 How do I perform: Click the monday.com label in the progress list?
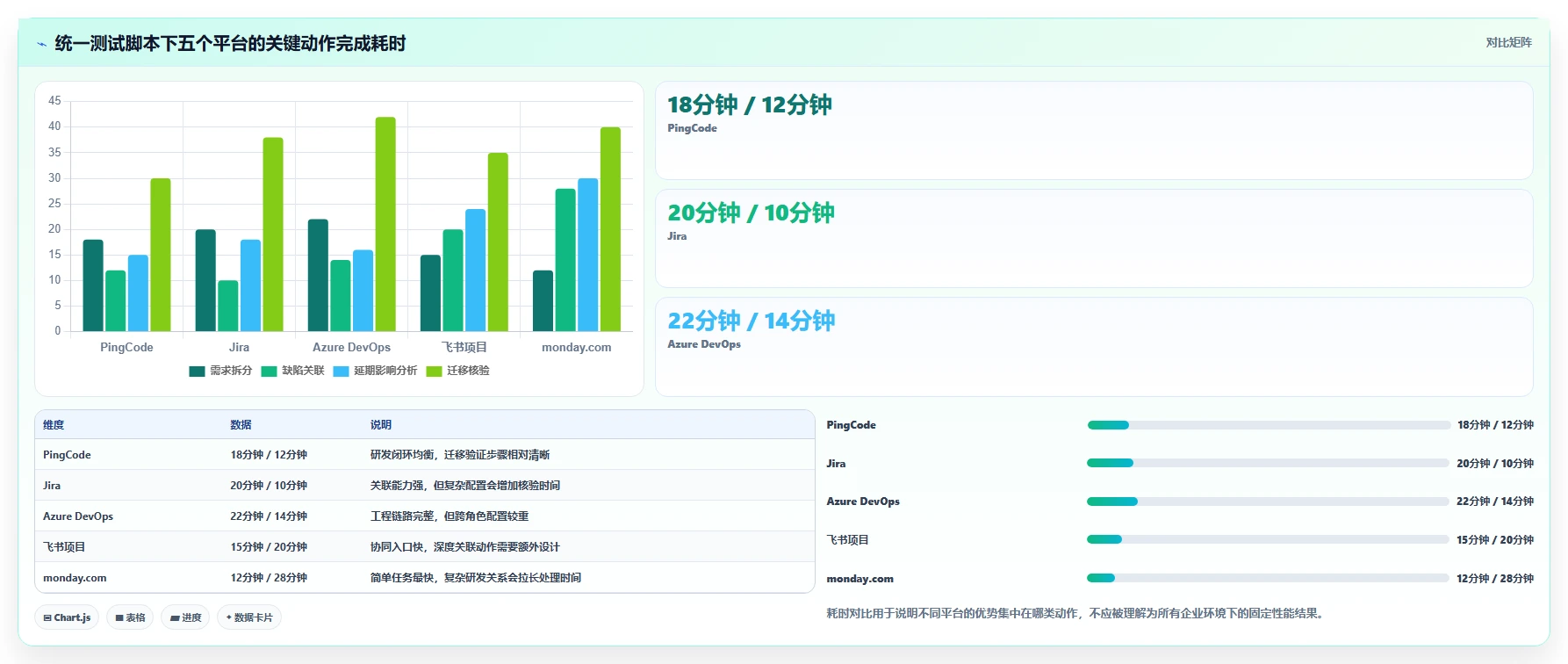(860, 579)
